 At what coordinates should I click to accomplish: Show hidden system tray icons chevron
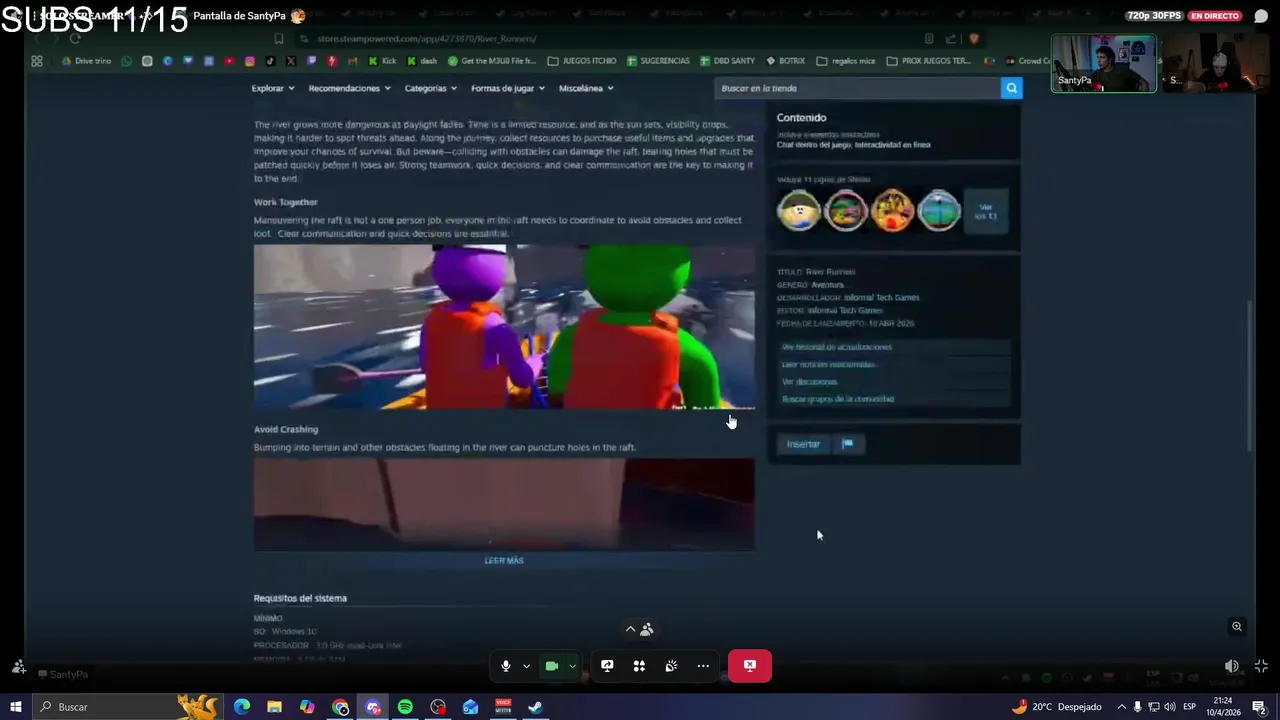(1121, 707)
